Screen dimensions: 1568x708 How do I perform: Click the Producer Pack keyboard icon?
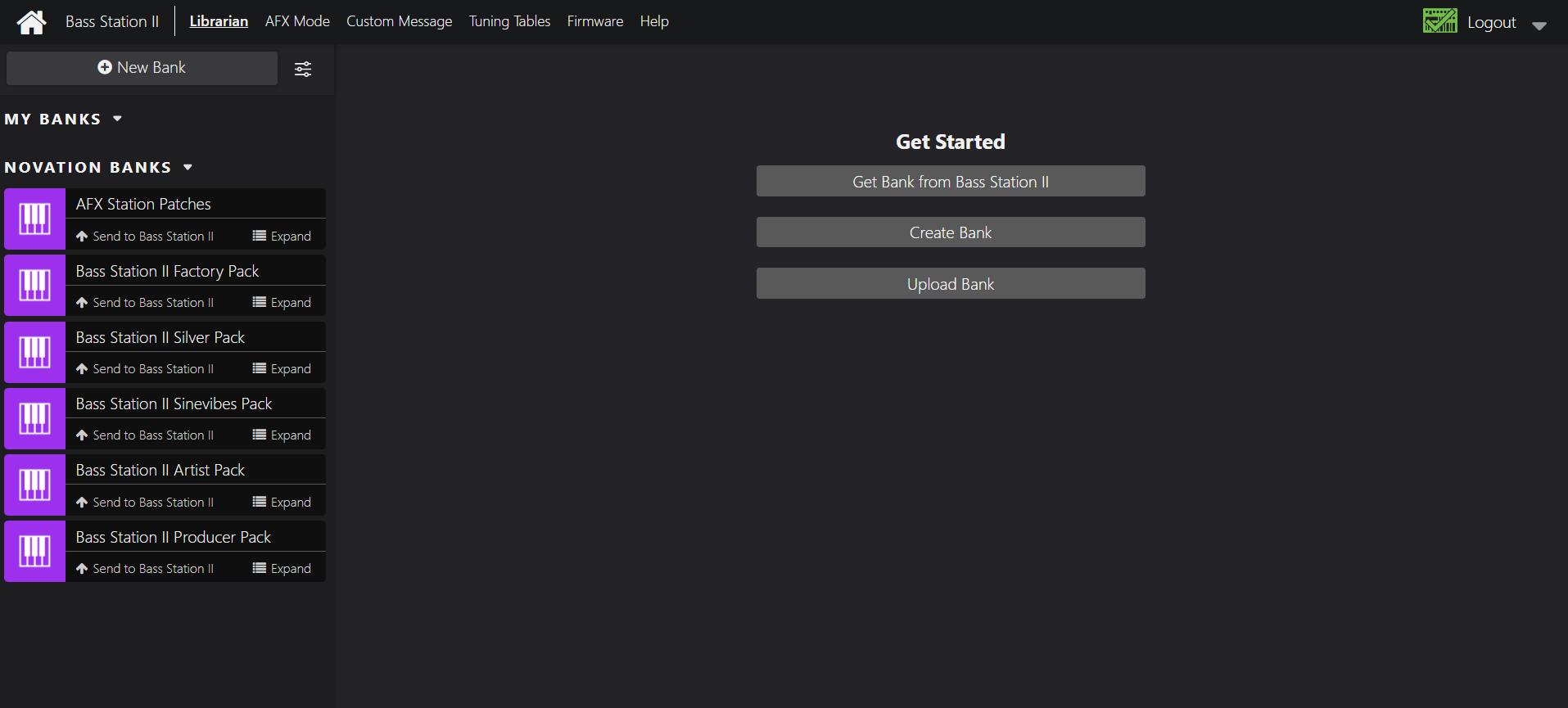[x=34, y=552]
